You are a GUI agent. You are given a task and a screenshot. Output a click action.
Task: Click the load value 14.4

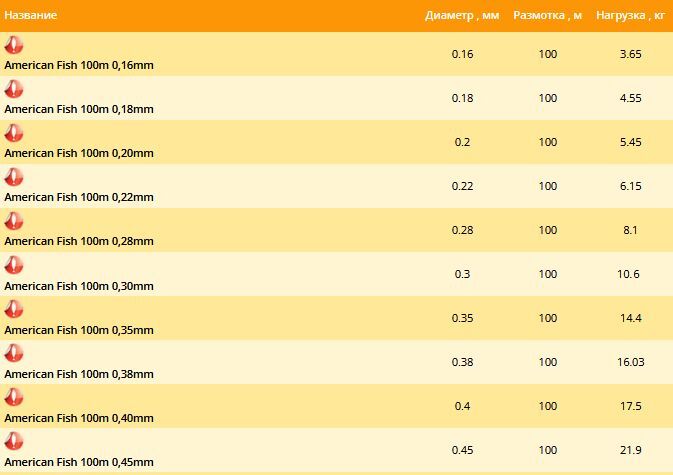tap(631, 318)
